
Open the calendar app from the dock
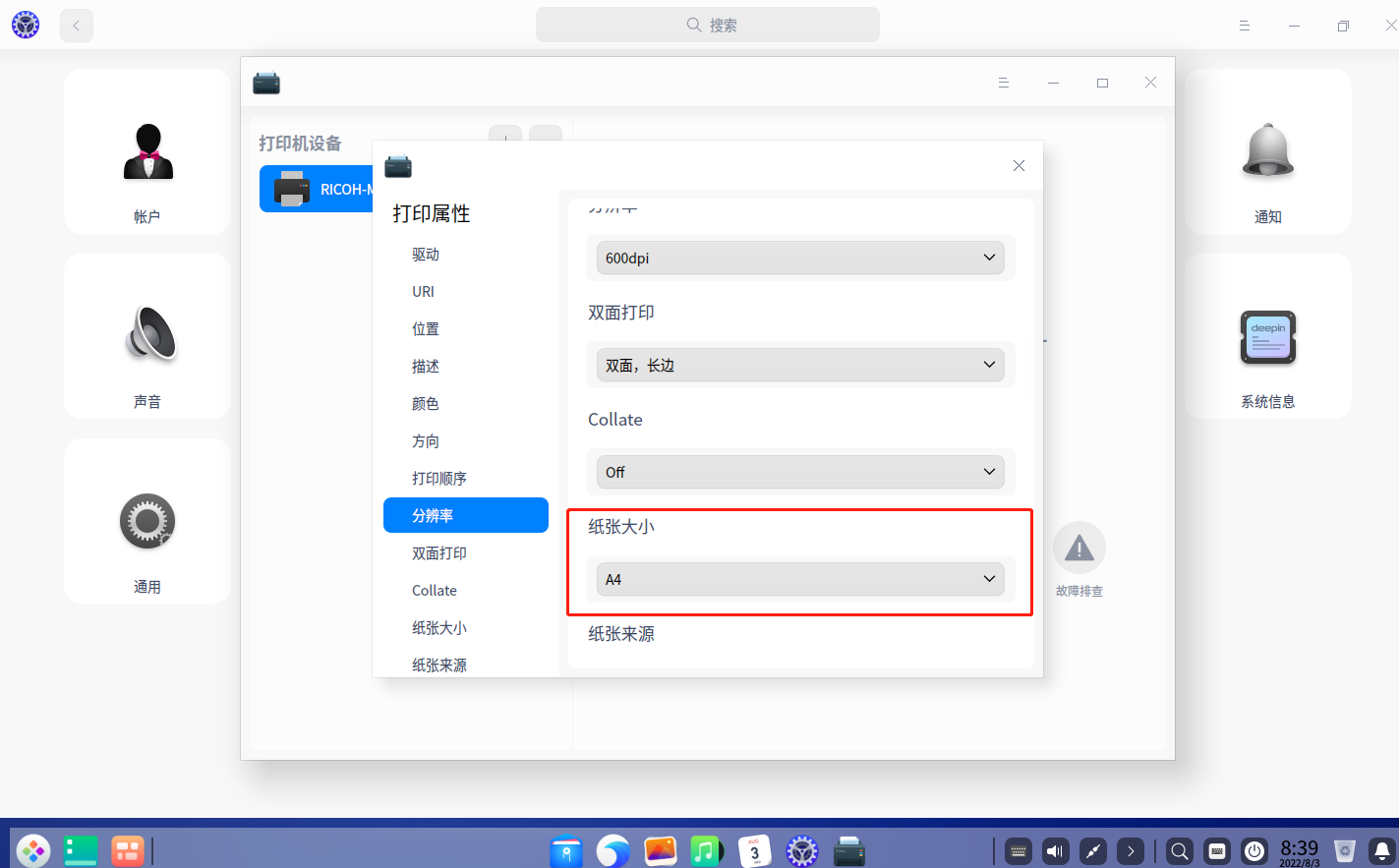click(x=754, y=850)
